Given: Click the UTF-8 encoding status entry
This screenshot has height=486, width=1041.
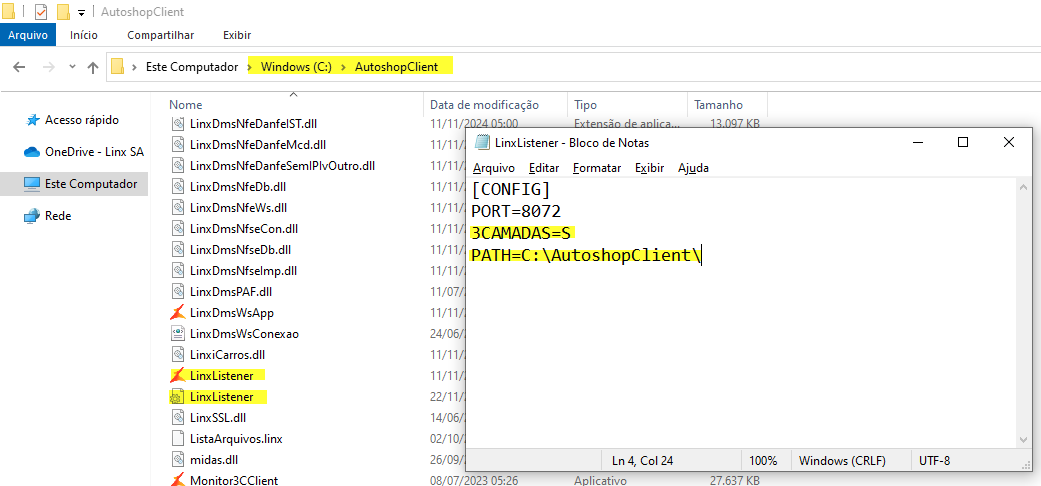Looking at the screenshot, I should pyautogui.click(x=935, y=461).
